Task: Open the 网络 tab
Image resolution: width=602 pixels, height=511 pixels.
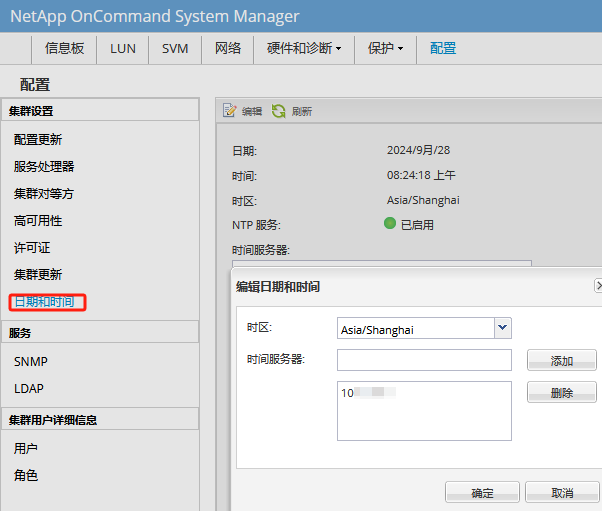Action: pos(228,48)
